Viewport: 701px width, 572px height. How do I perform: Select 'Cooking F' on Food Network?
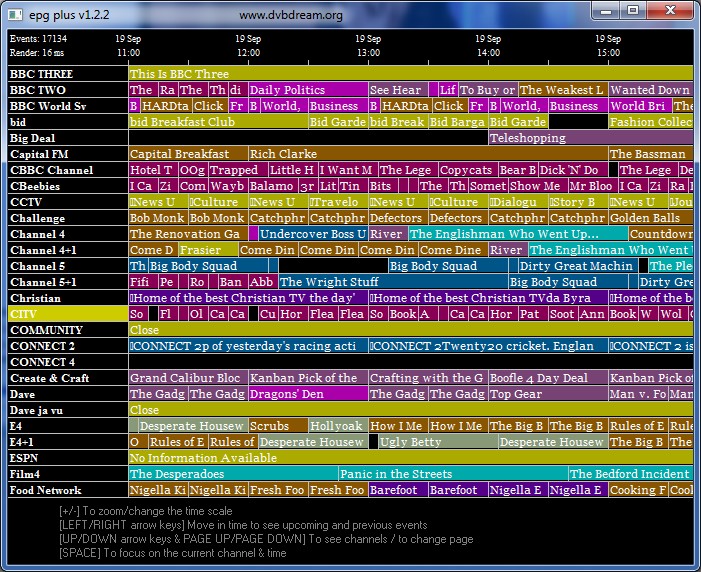pyautogui.click(x=638, y=490)
